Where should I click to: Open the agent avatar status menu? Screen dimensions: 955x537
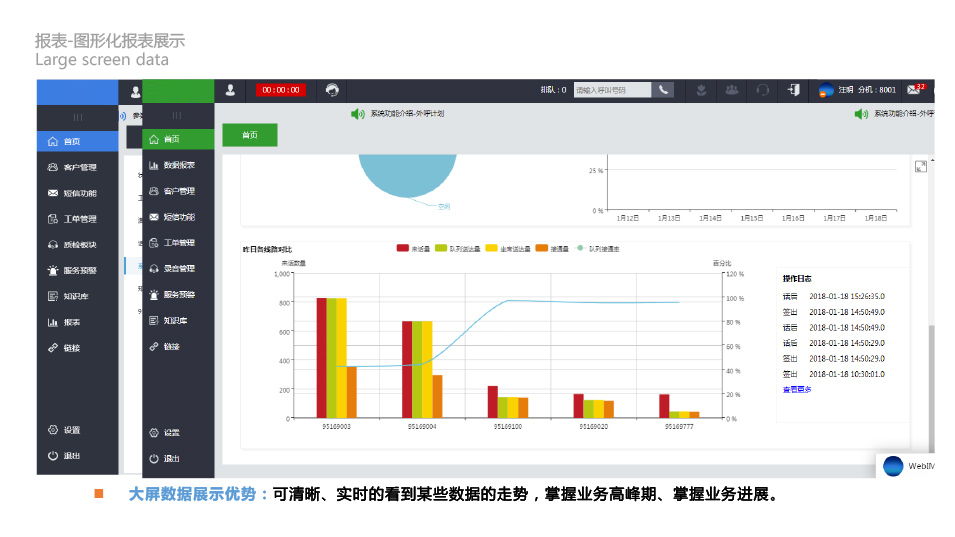coord(826,90)
